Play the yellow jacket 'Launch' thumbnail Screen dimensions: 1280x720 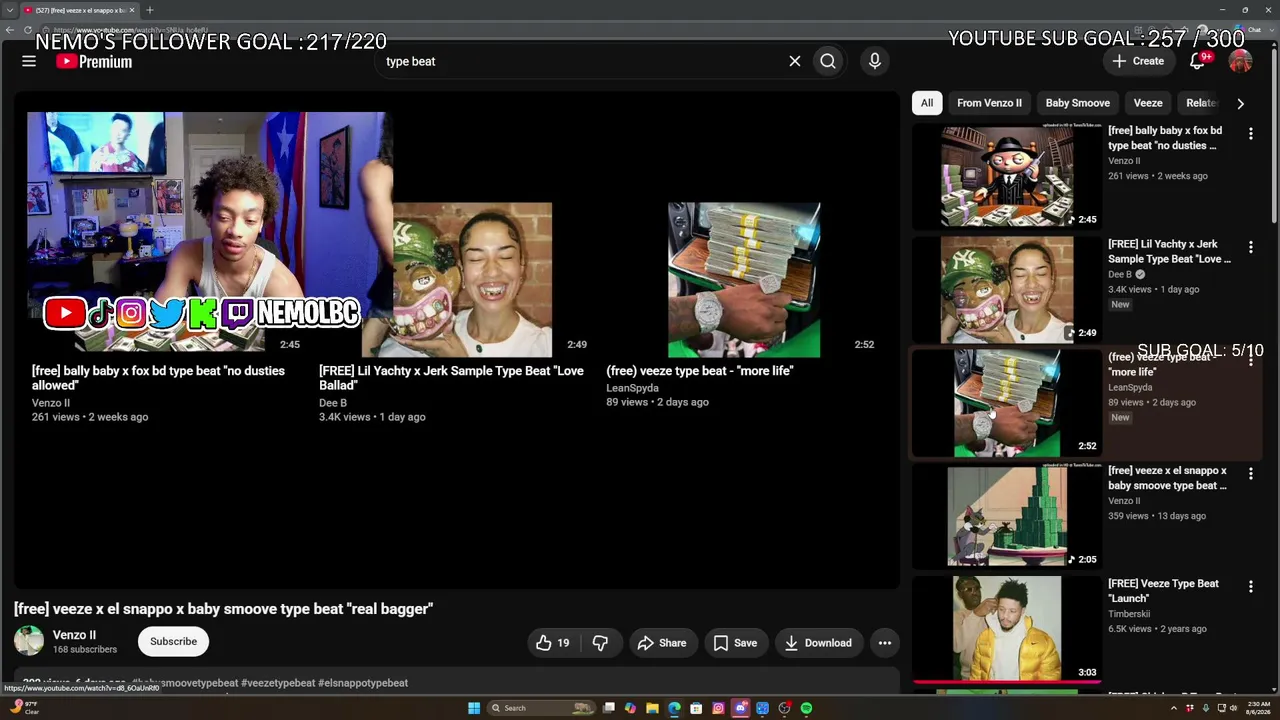pos(1007,629)
